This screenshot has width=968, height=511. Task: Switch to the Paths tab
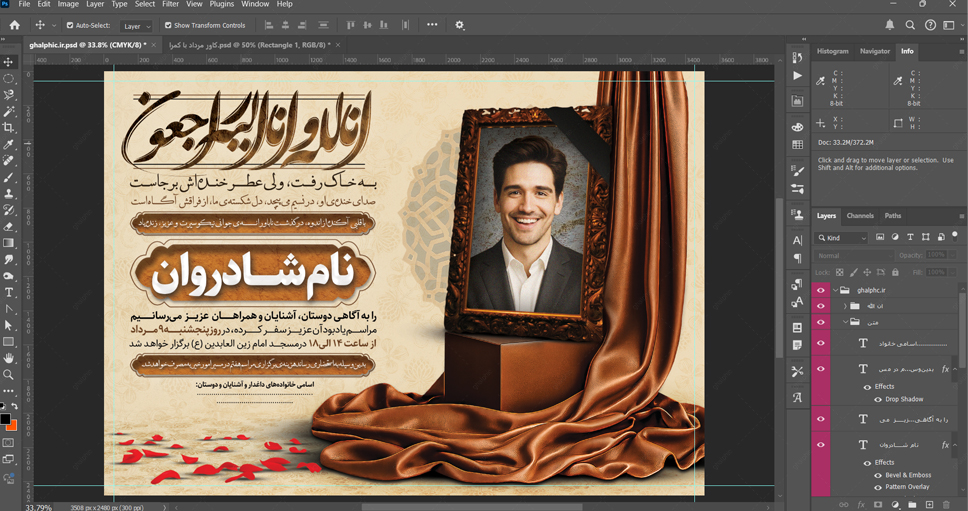tap(893, 216)
